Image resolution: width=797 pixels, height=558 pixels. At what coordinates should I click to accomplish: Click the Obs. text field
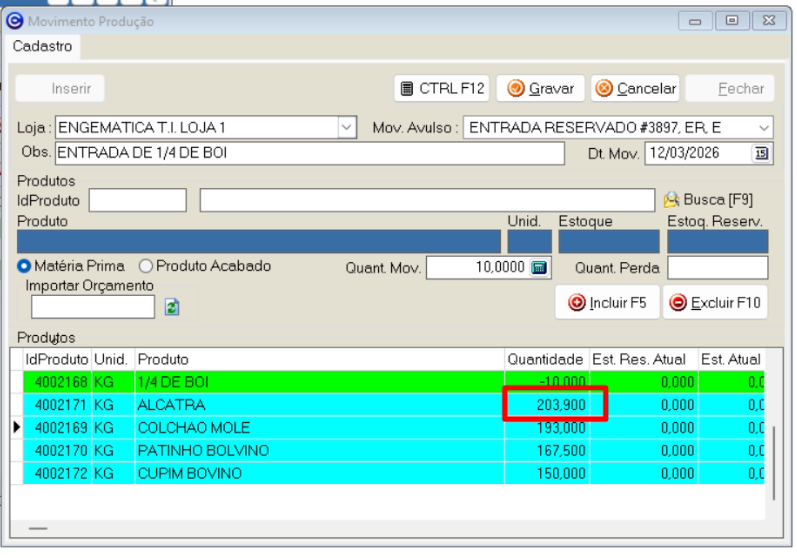(309, 153)
